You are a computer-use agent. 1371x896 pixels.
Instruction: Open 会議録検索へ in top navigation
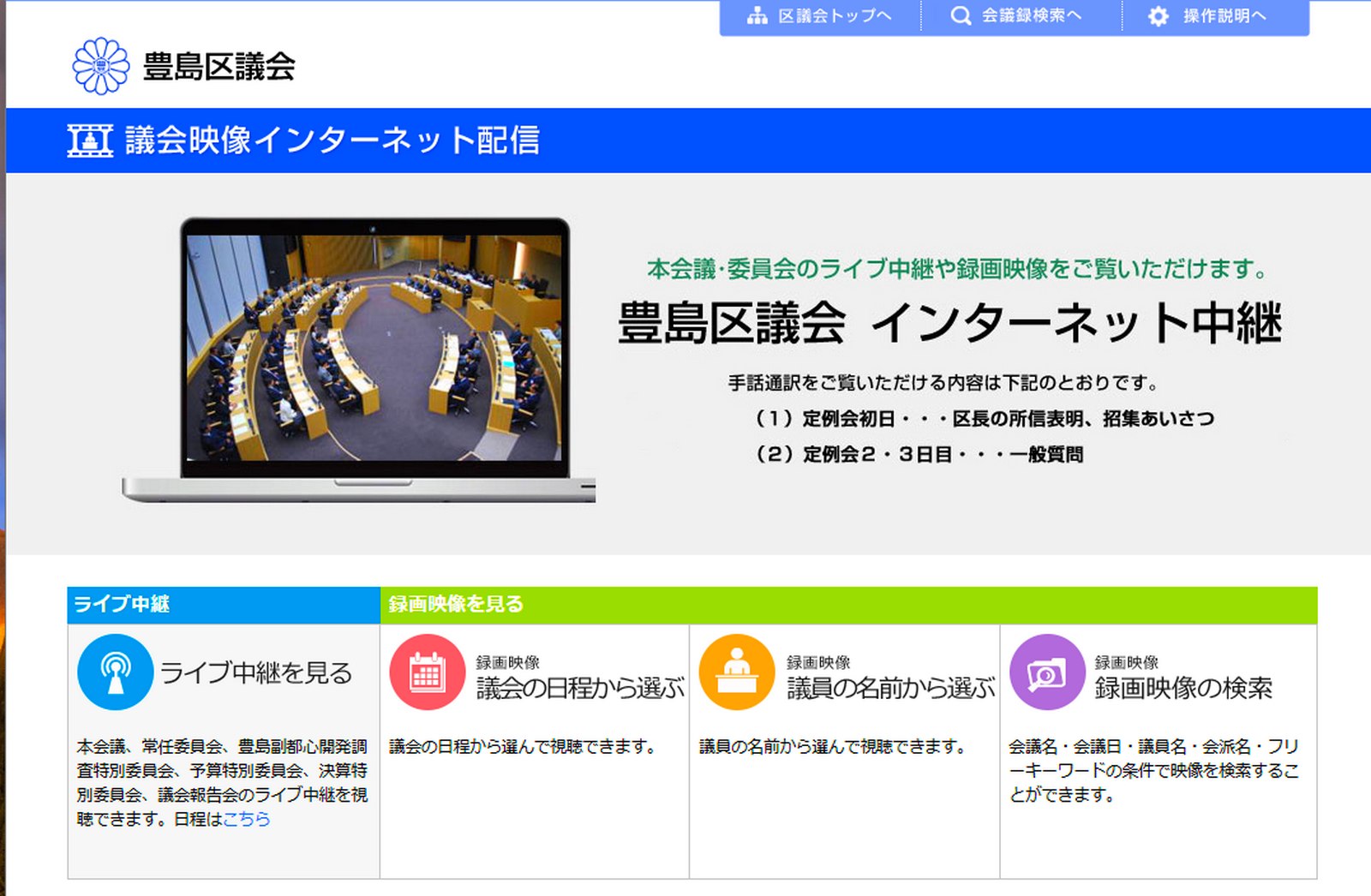(x=1032, y=16)
